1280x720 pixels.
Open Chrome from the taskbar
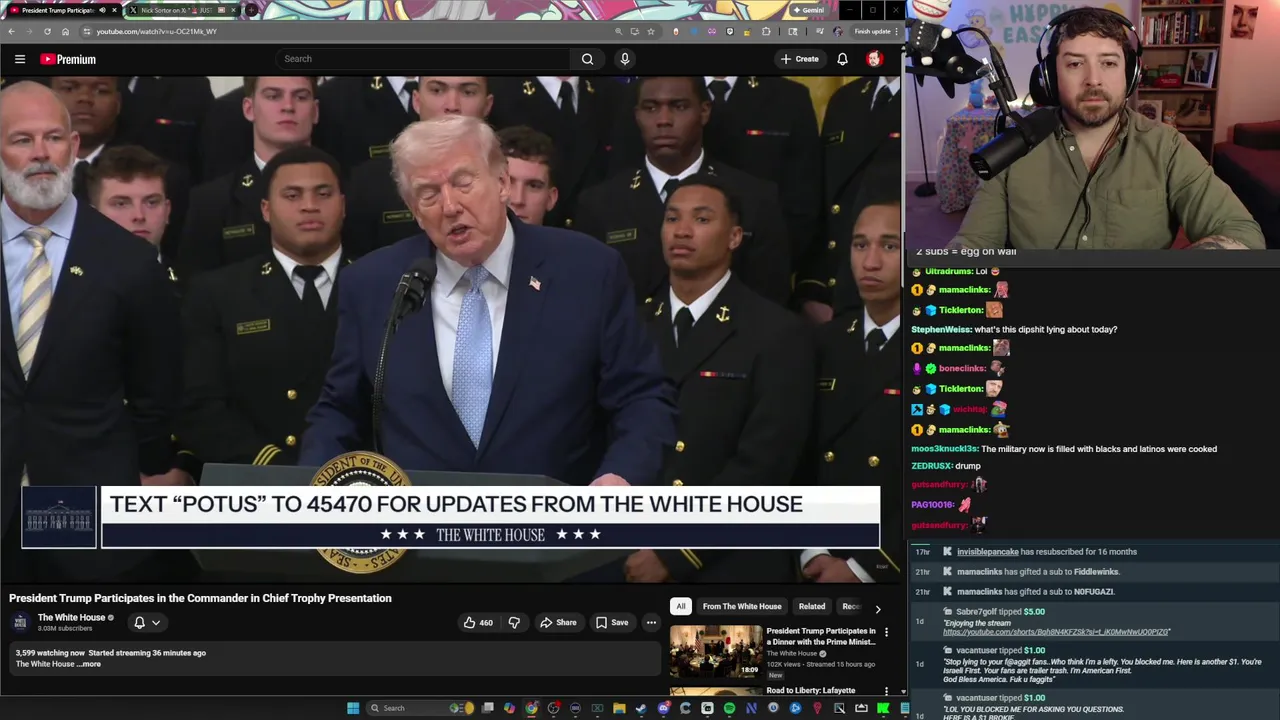tap(531, 708)
